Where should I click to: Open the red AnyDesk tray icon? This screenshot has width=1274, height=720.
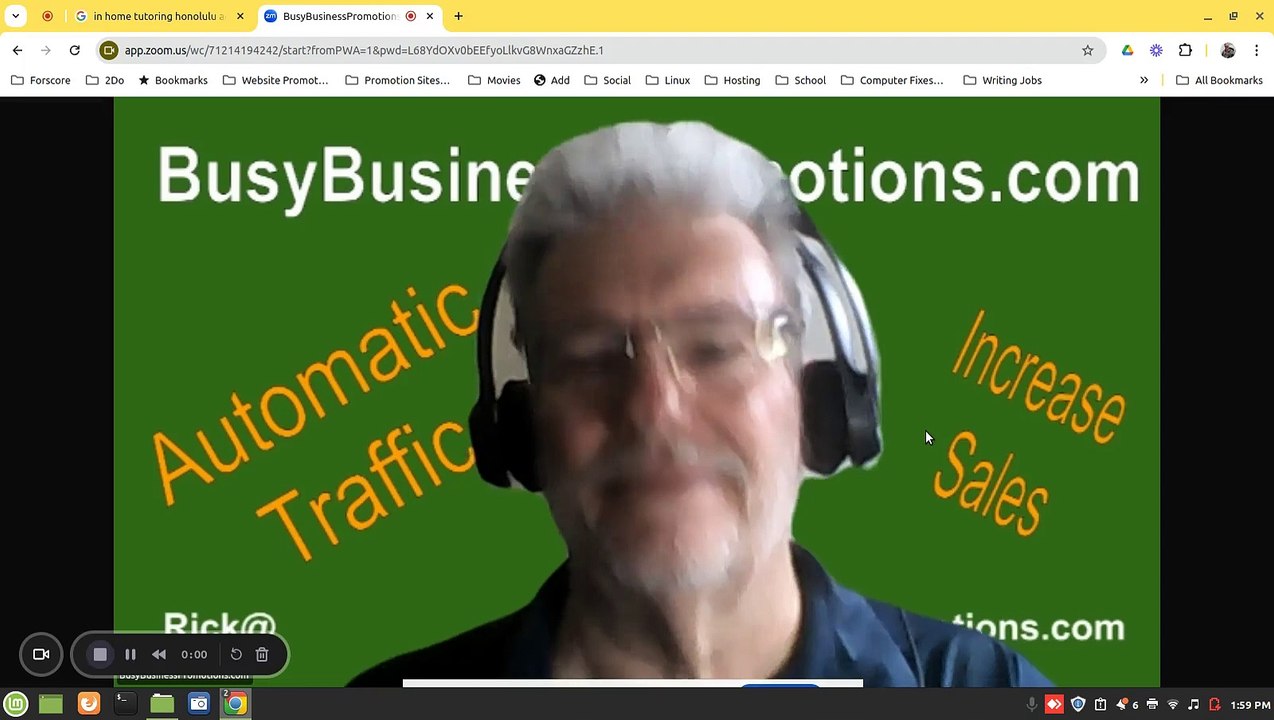(1054, 705)
